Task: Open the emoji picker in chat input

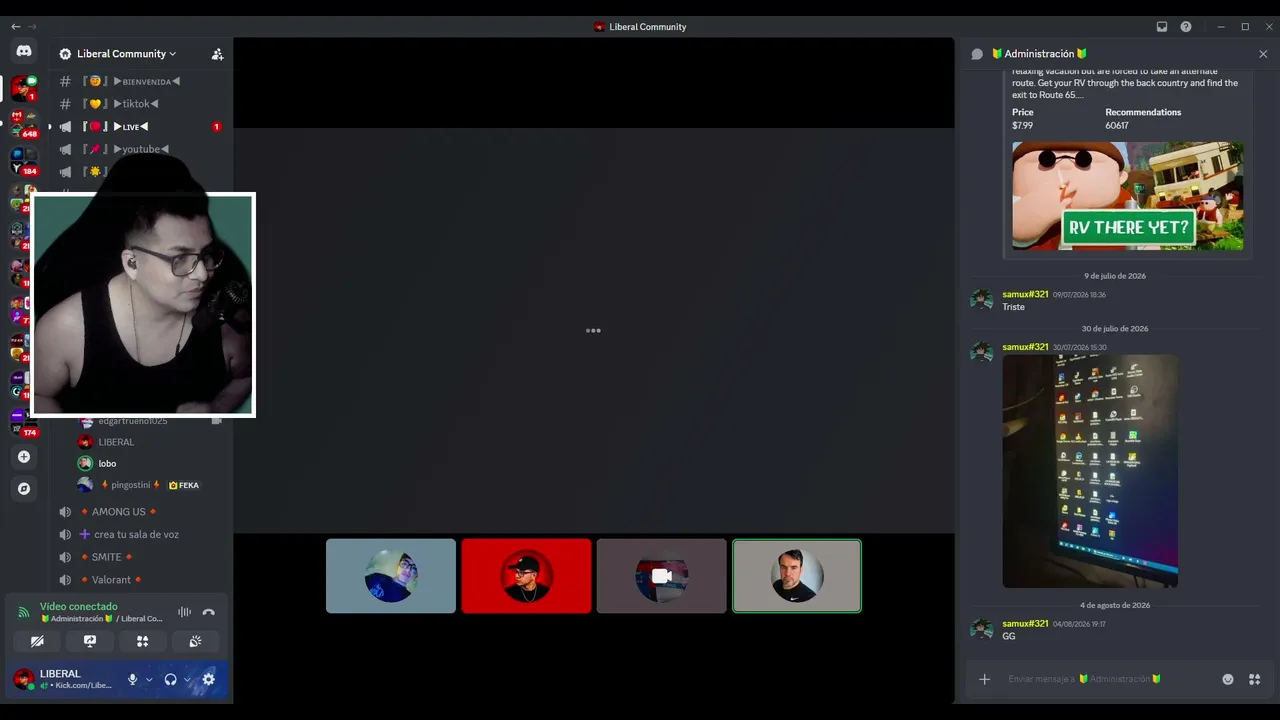Action: pos(1228,679)
